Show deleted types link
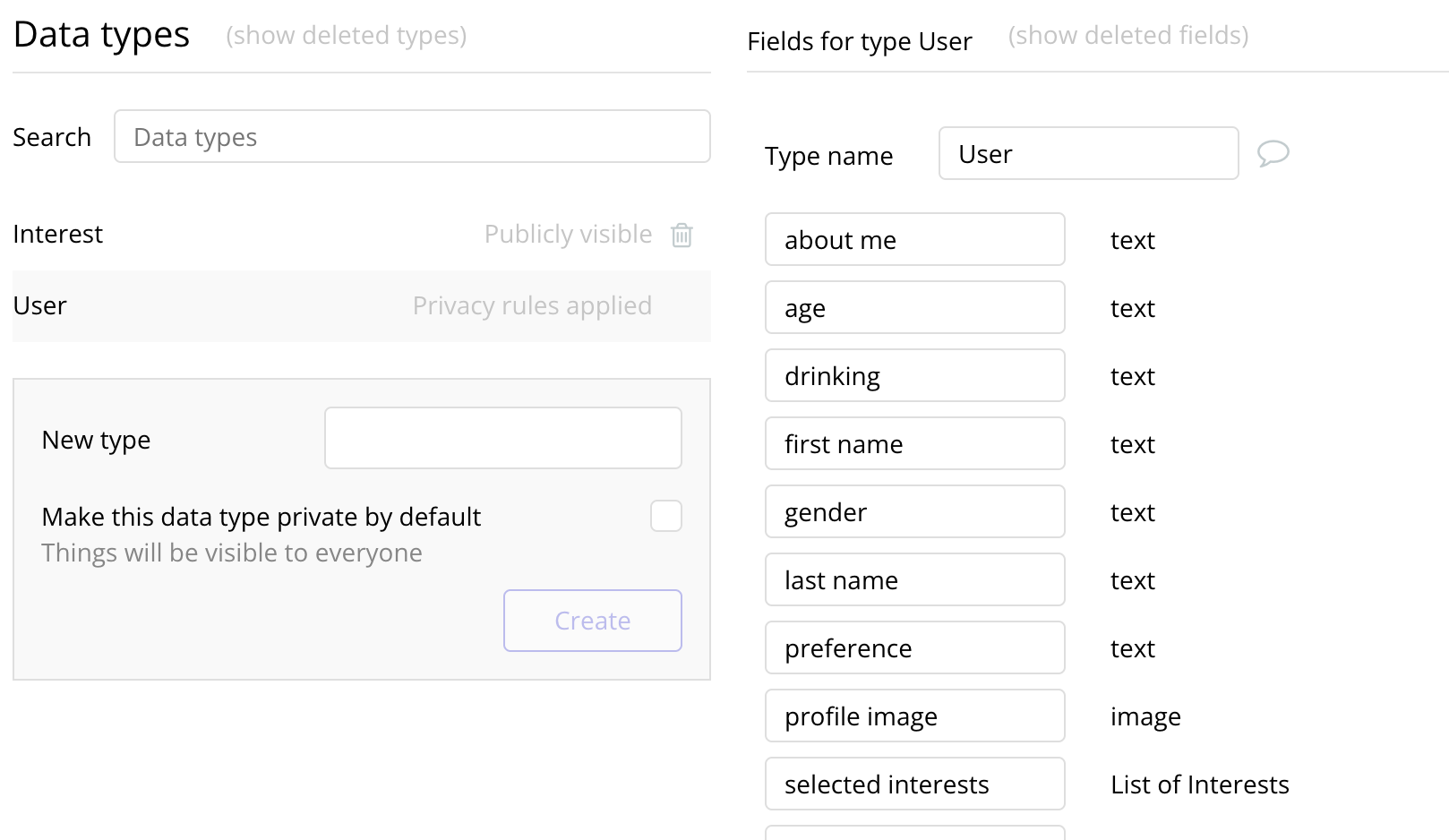The height and width of the screenshot is (840, 1449). coord(346,35)
